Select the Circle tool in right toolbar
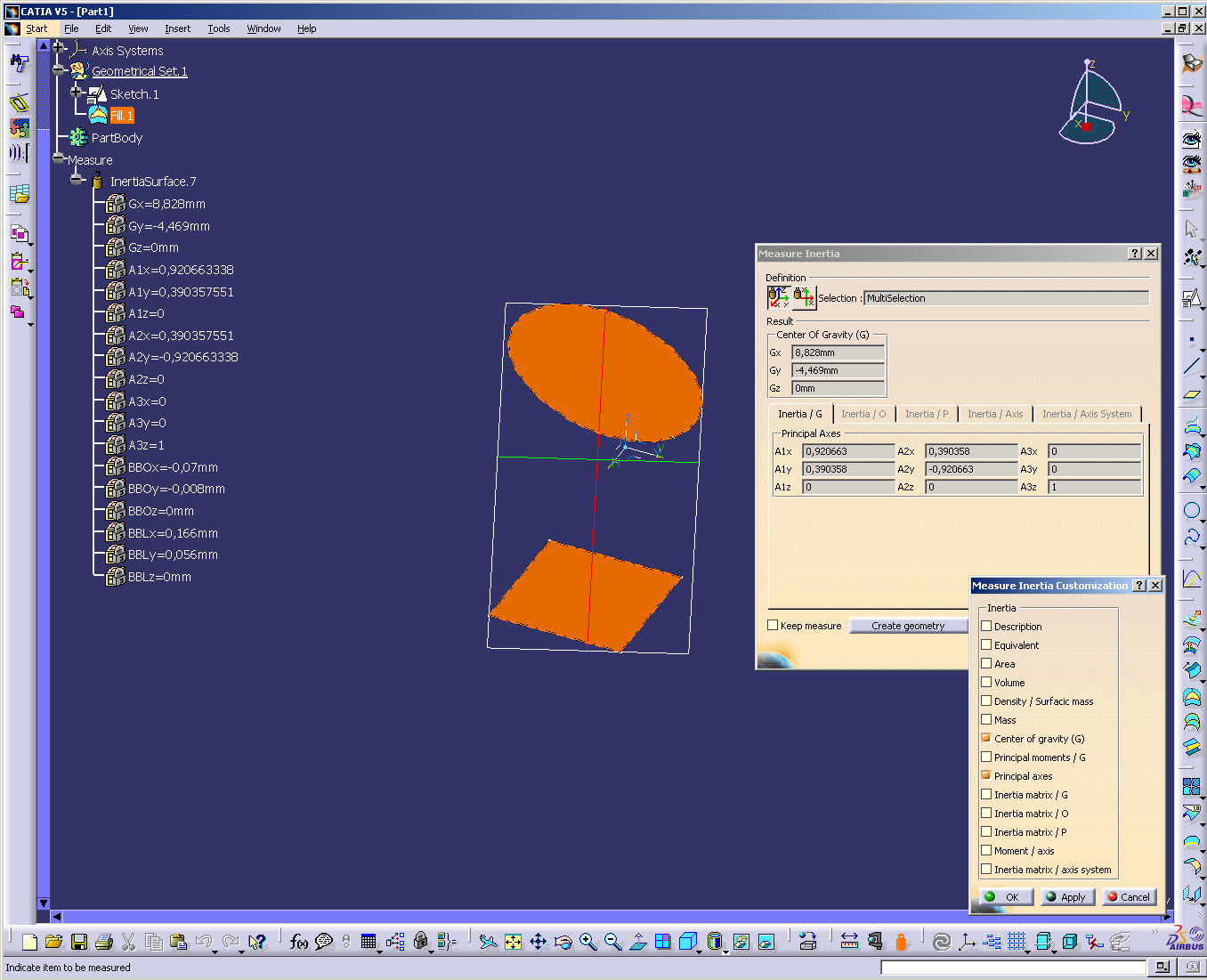This screenshot has width=1207, height=980. (x=1192, y=511)
